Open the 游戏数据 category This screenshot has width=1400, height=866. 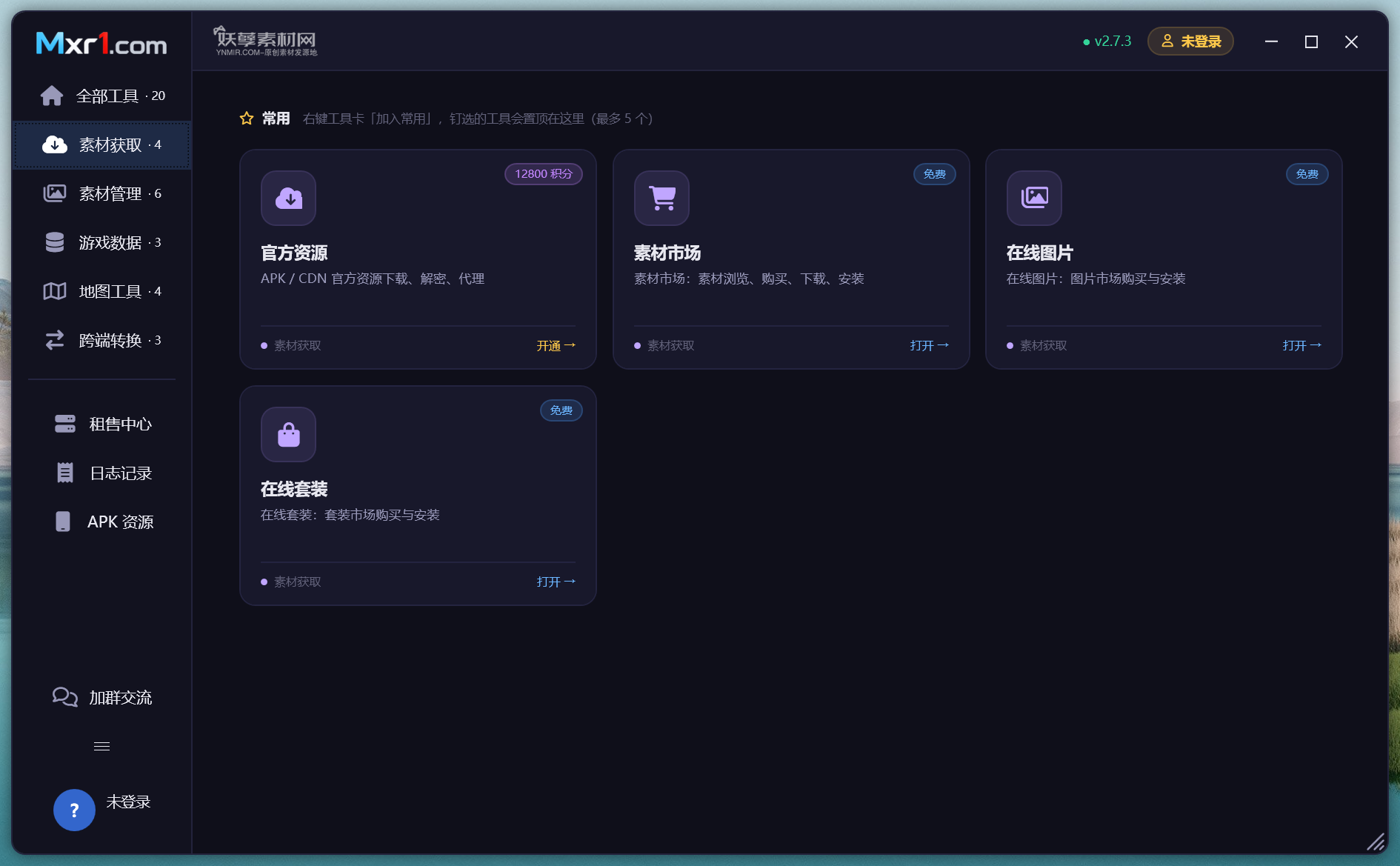pyautogui.click(x=102, y=242)
